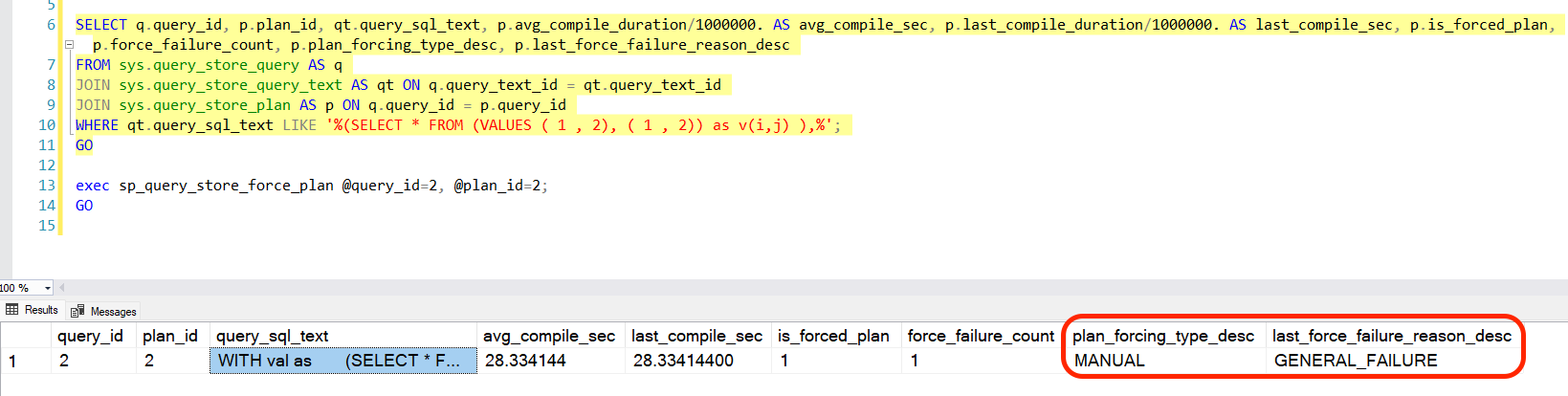Select the is_forced_plan column header
This screenshot has width=1568, height=396.
coord(832,336)
